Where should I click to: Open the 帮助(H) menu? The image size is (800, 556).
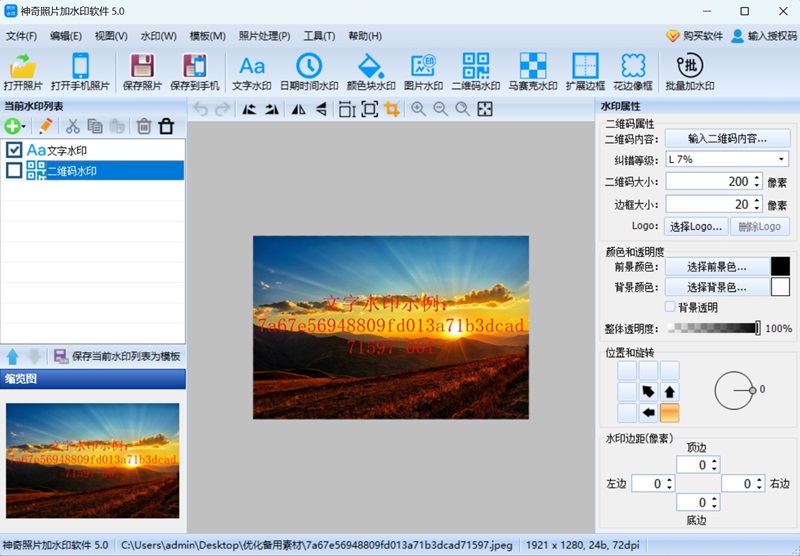point(365,36)
